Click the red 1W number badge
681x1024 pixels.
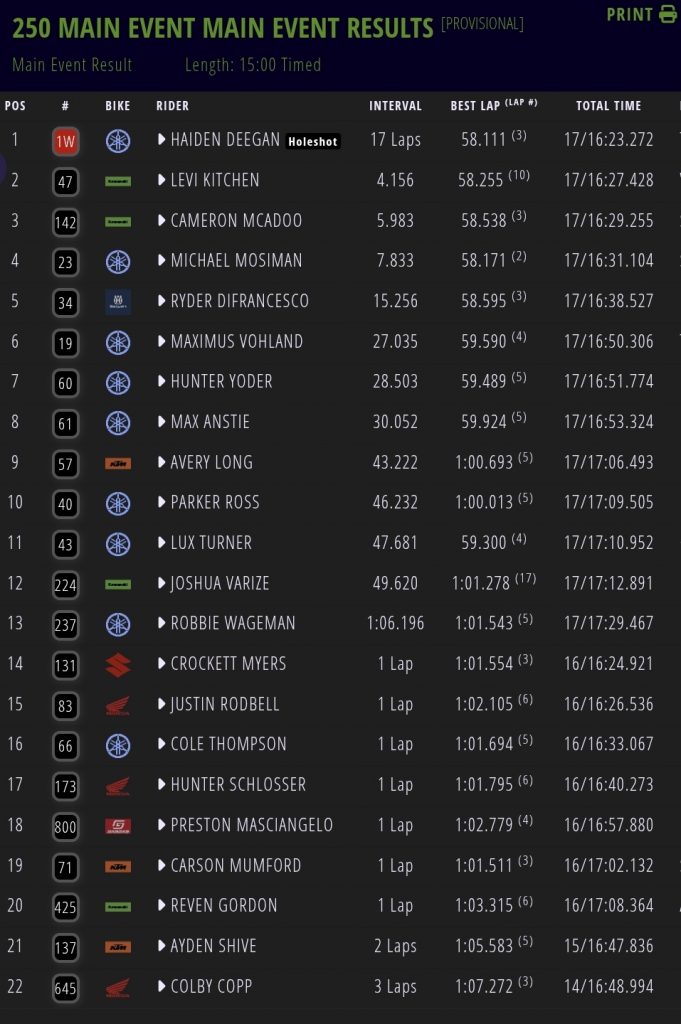click(65, 141)
